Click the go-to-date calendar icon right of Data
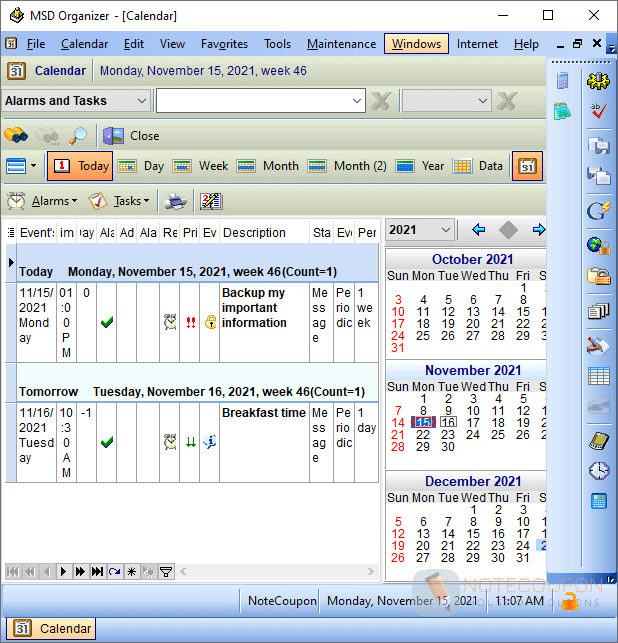This screenshot has height=643, width=618. click(527, 166)
